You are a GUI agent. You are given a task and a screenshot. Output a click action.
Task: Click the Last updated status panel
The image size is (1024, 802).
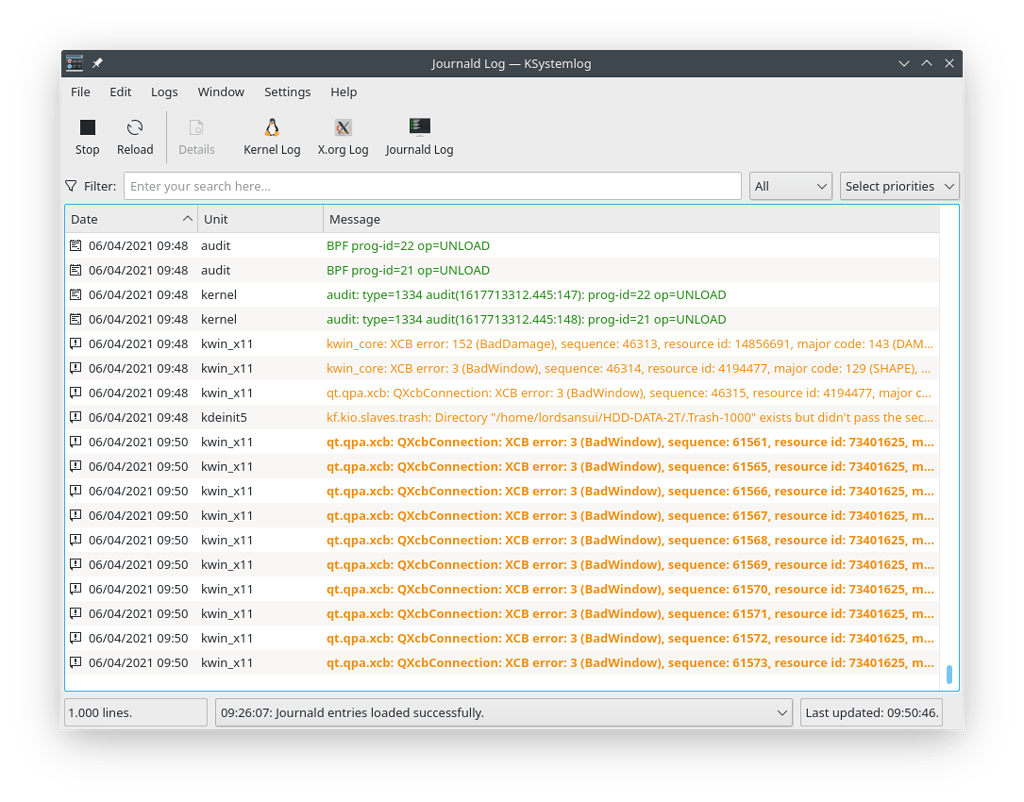click(x=870, y=712)
